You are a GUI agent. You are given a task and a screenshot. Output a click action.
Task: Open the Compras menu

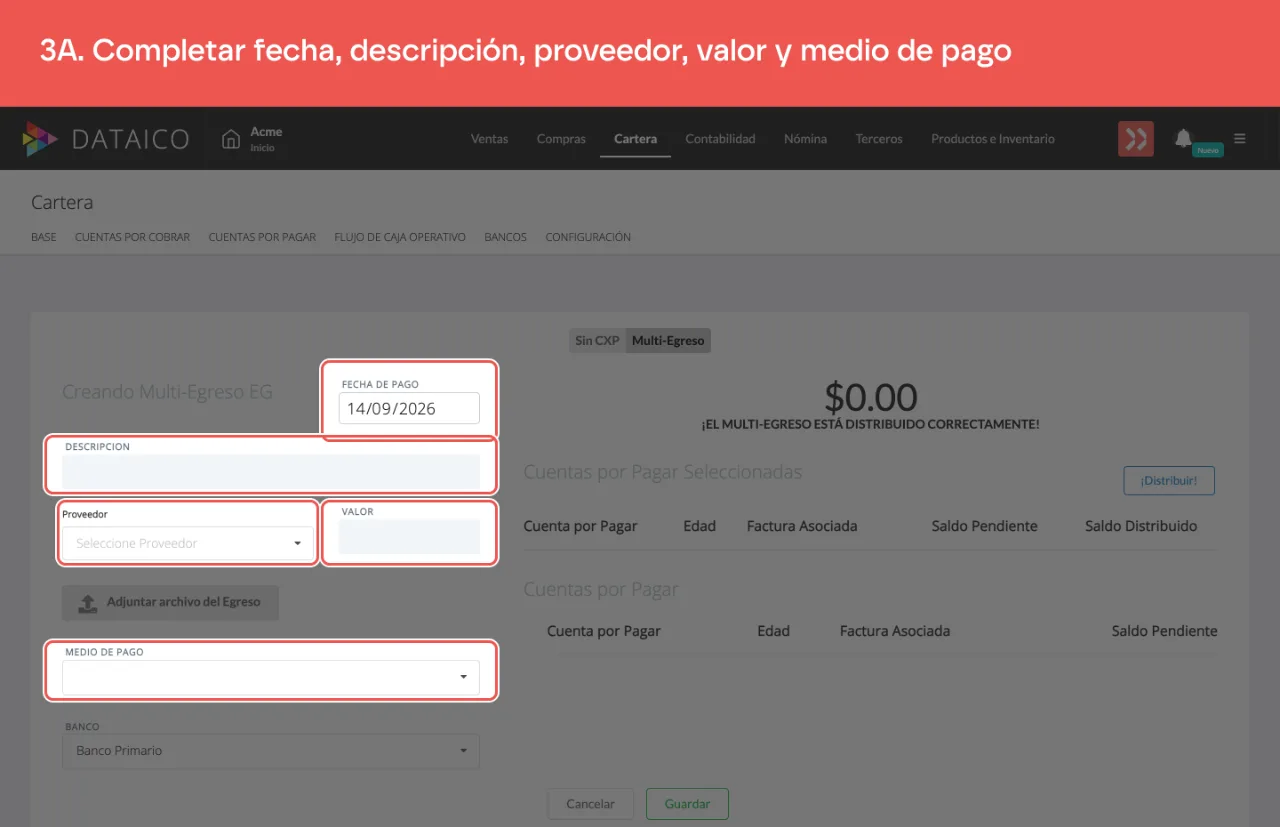click(561, 139)
